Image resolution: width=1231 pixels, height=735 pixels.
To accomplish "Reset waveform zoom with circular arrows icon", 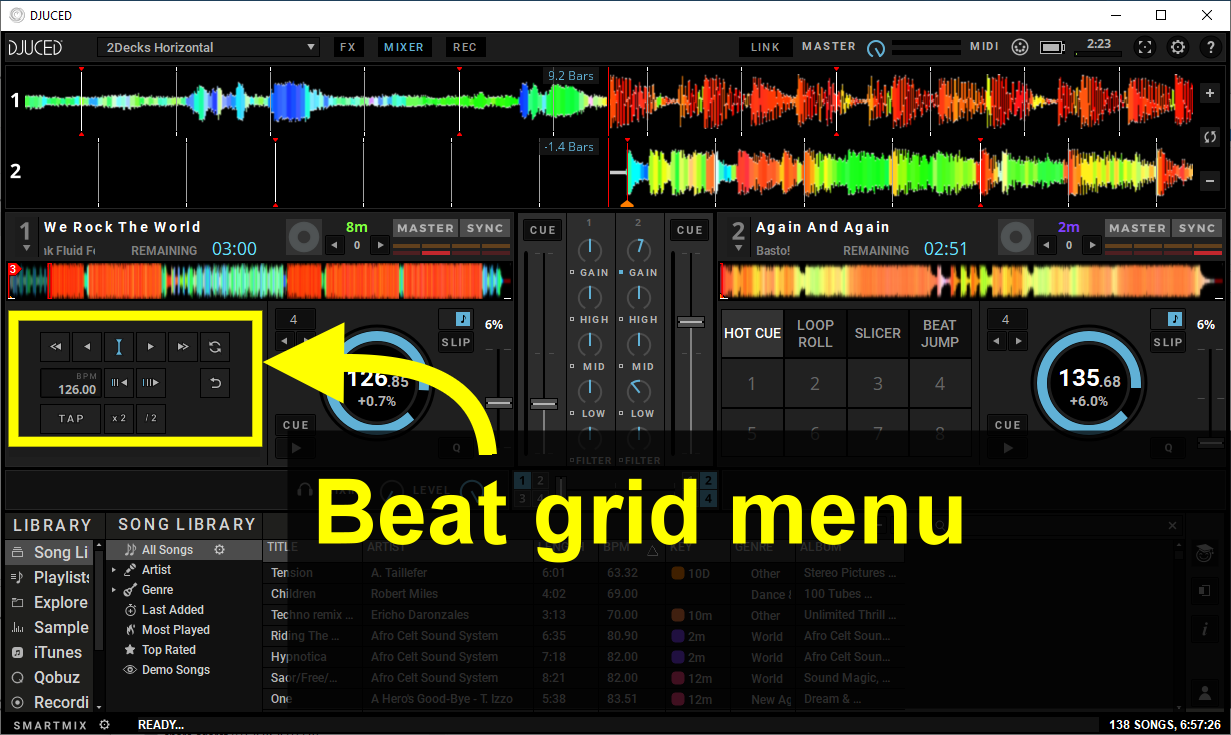I will 1210,137.
